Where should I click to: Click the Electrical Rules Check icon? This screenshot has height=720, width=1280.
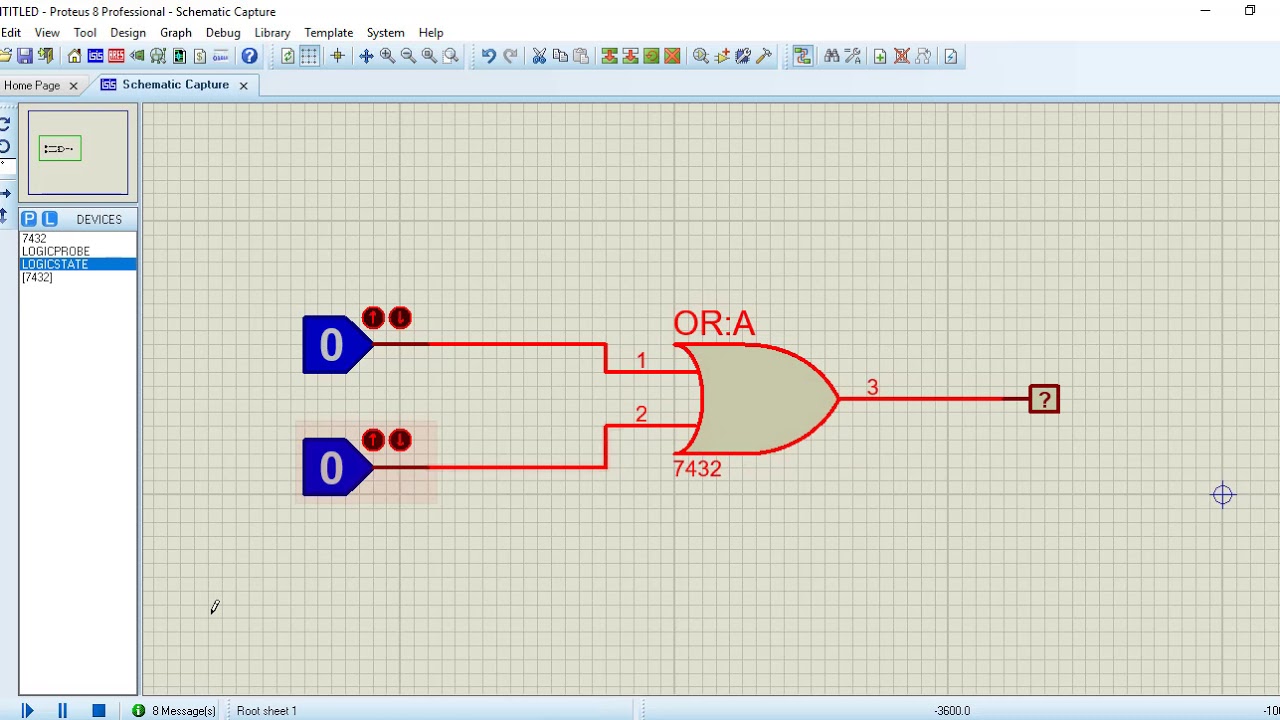(951, 56)
